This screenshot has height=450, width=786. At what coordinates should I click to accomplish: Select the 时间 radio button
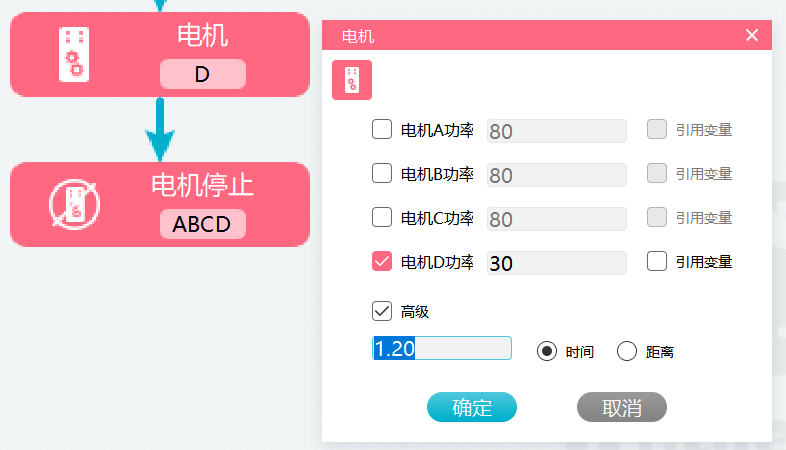pos(546,351)
